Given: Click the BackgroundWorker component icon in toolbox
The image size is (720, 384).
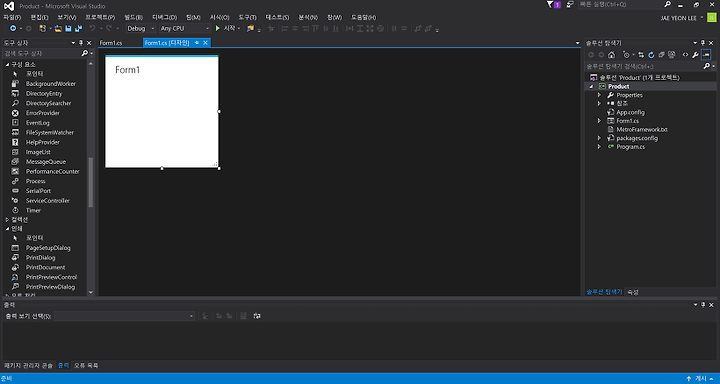Looking at the screenshot, I should (x=15, y=84).
